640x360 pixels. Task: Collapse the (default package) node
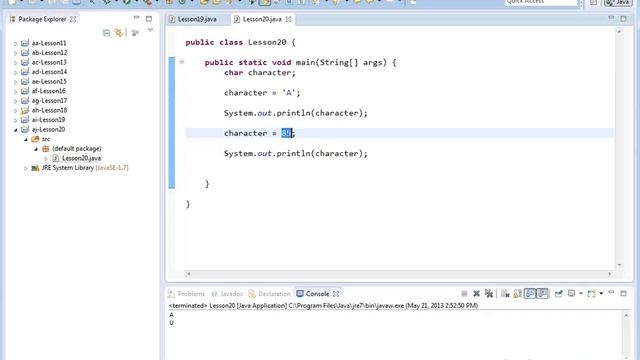[36, 149]
